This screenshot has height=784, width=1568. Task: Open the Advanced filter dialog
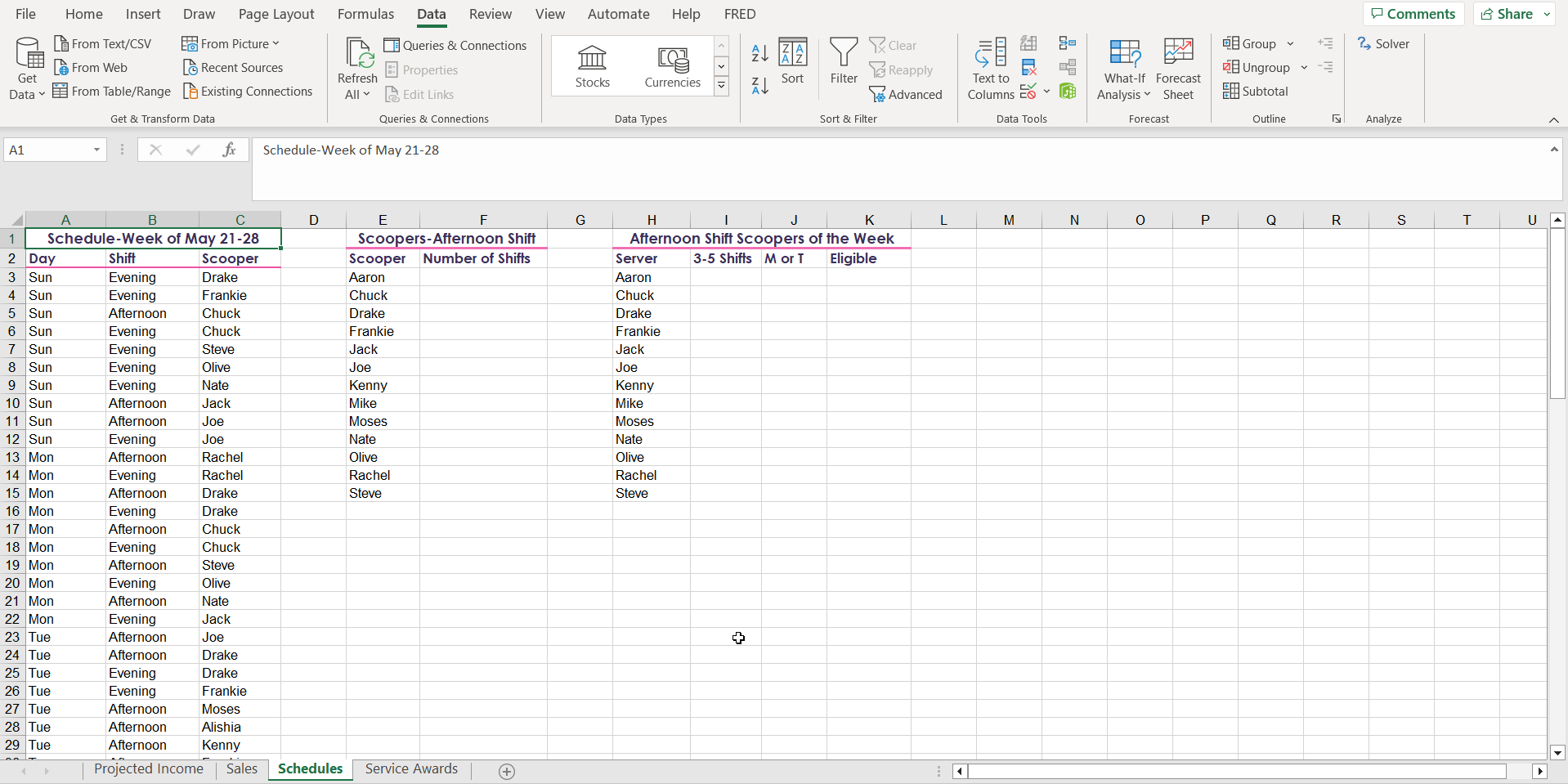pyautogui.click(x=906, y=94)
